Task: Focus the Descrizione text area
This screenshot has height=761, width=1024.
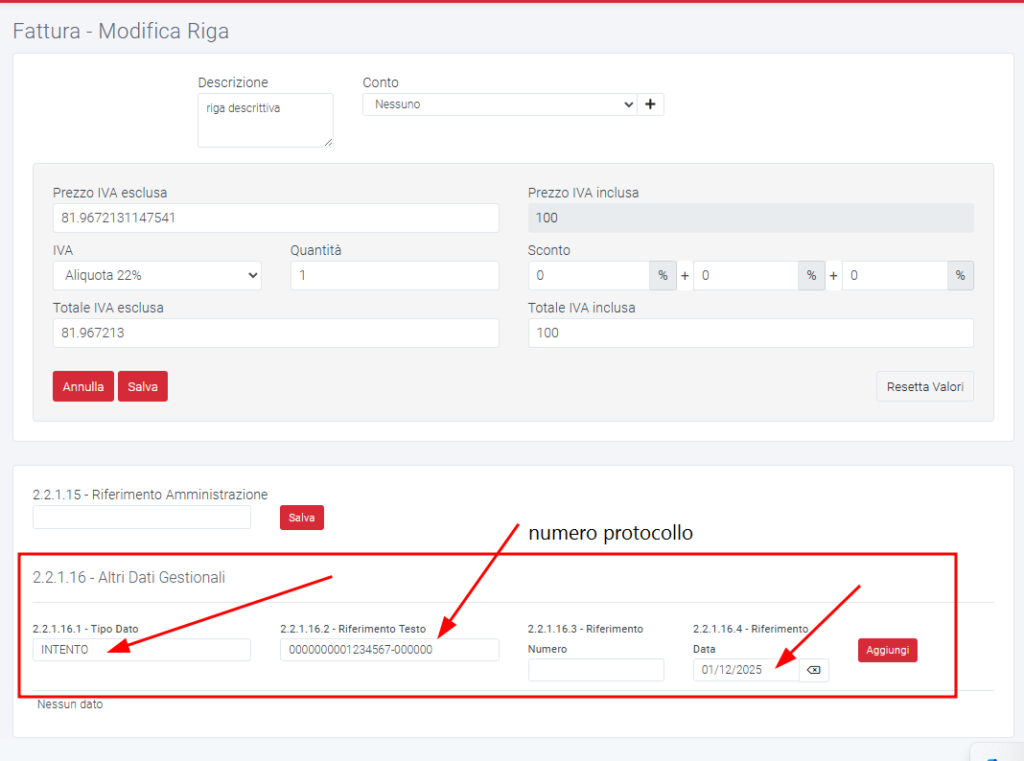Action: pyautogui.click(x=265, y=120)
